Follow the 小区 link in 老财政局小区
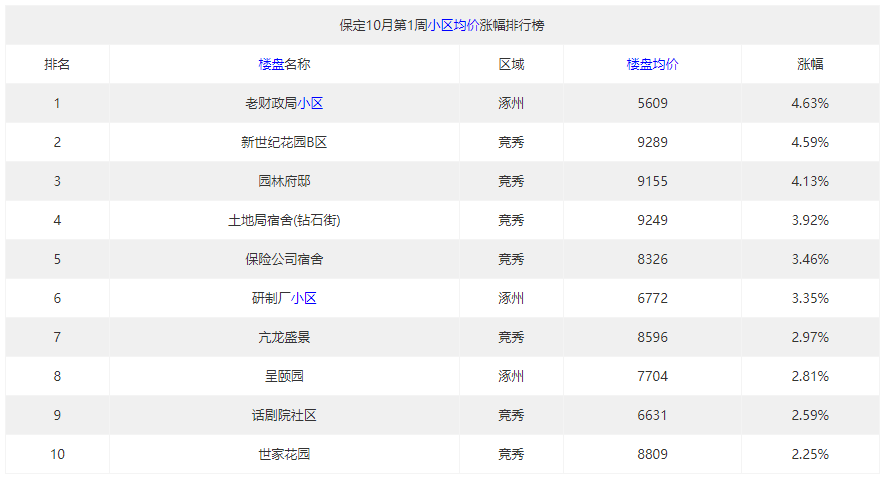The image size is (888, 484). [x=310, y=104]
